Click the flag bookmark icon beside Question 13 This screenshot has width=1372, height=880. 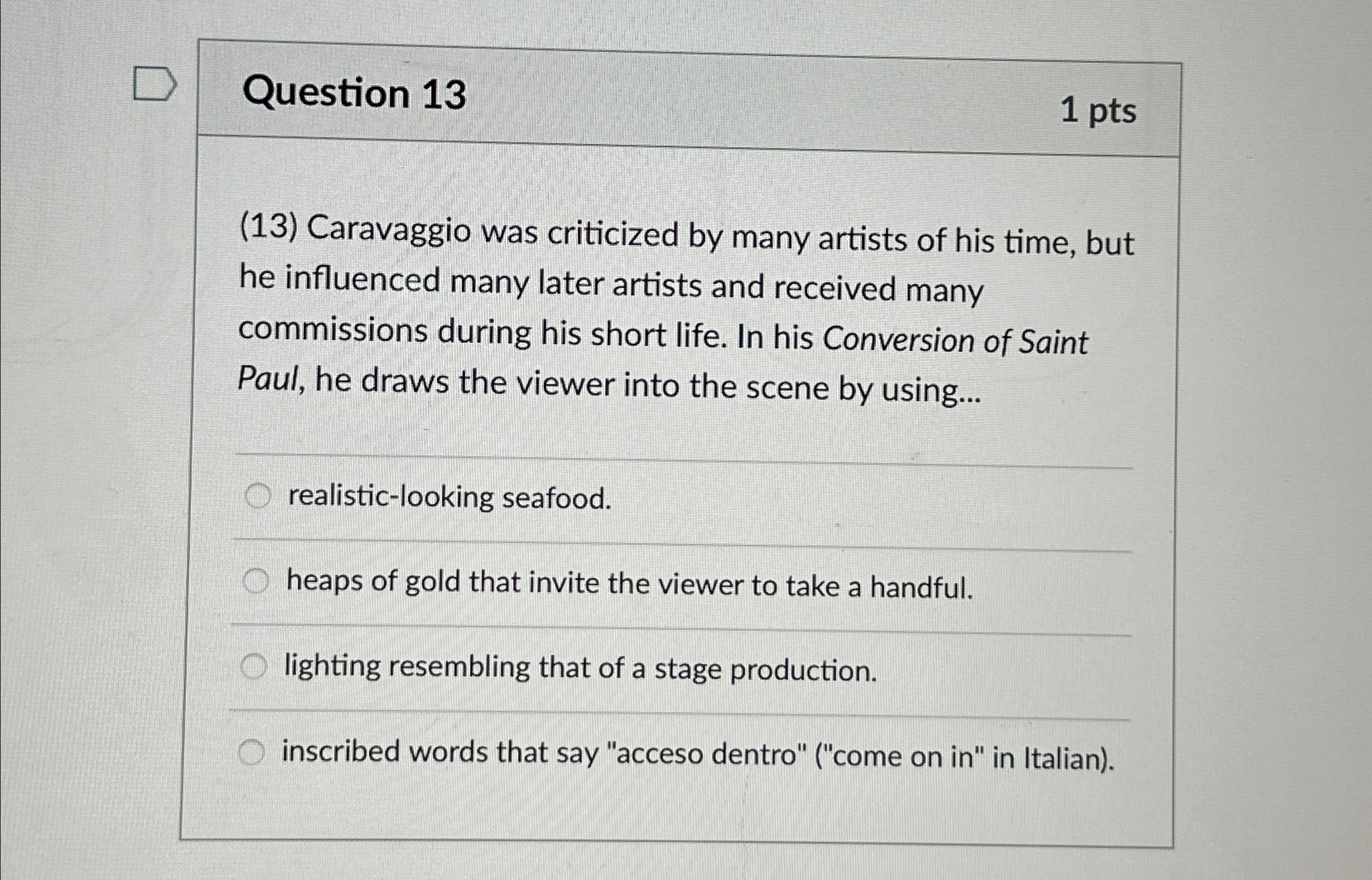tap(153, 84)
